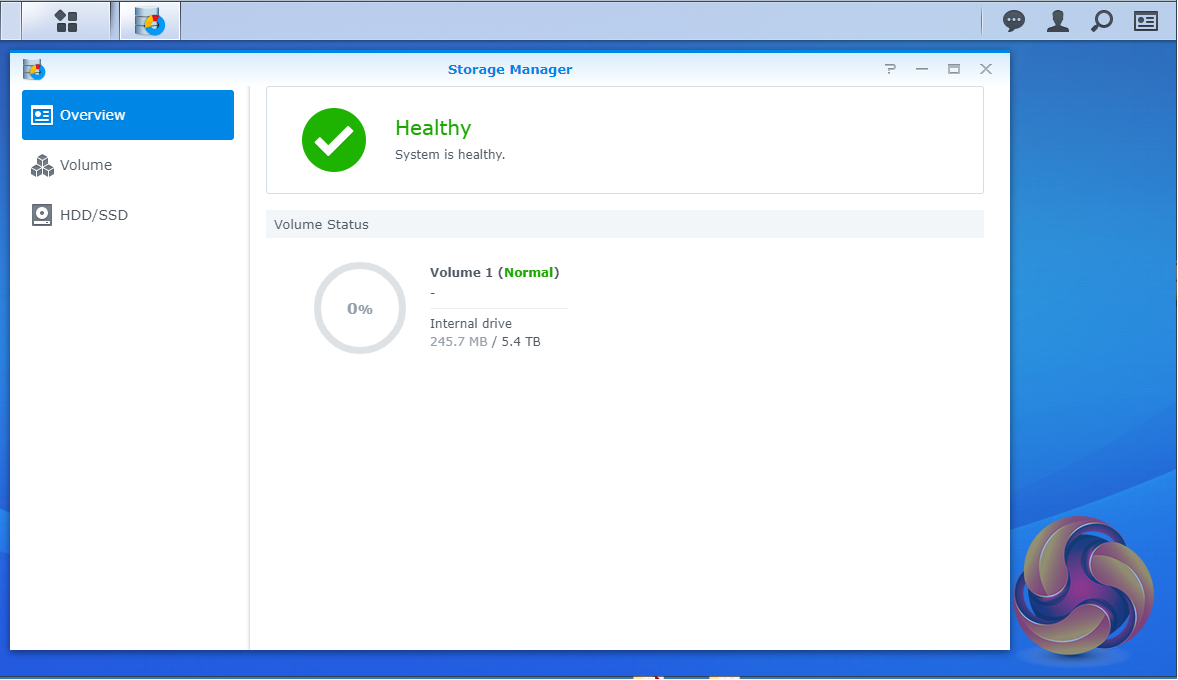This screenshot has width=1178, height=680.
Task: Click the Volume 1 (Normal) label
Action: coord(494,273)
